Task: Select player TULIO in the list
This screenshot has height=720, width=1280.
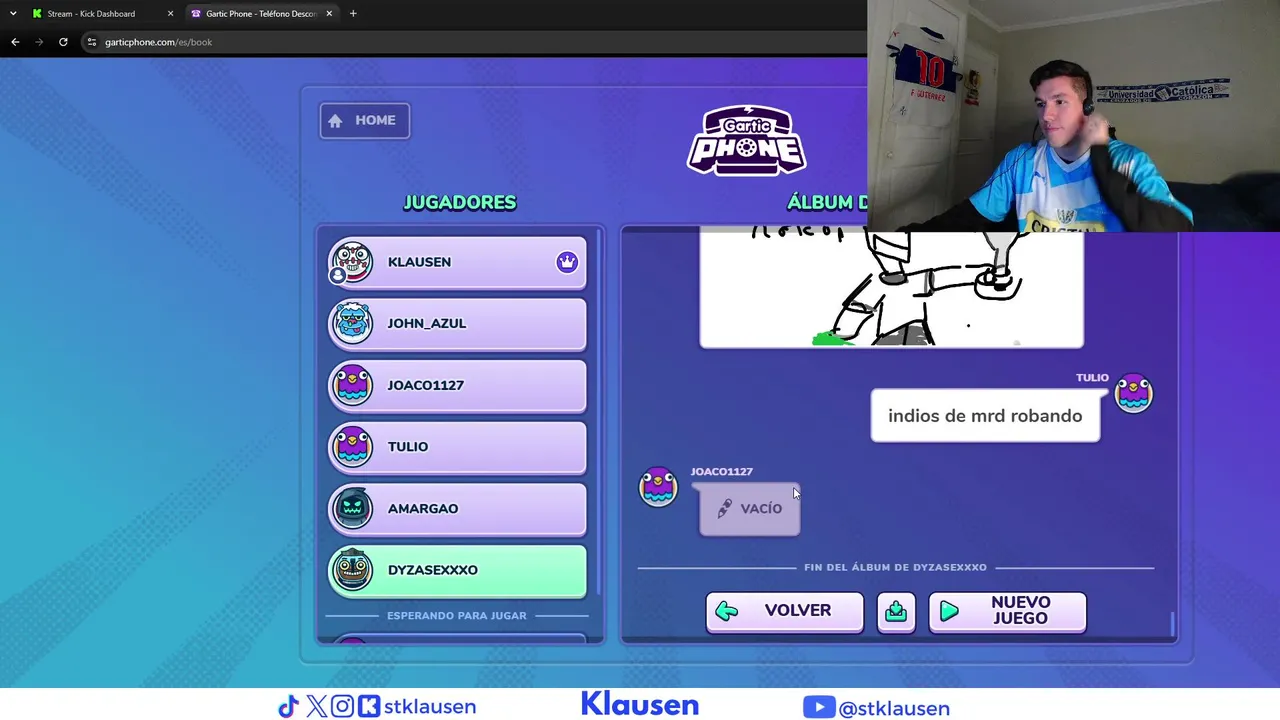Action: [x=457, y=447]
